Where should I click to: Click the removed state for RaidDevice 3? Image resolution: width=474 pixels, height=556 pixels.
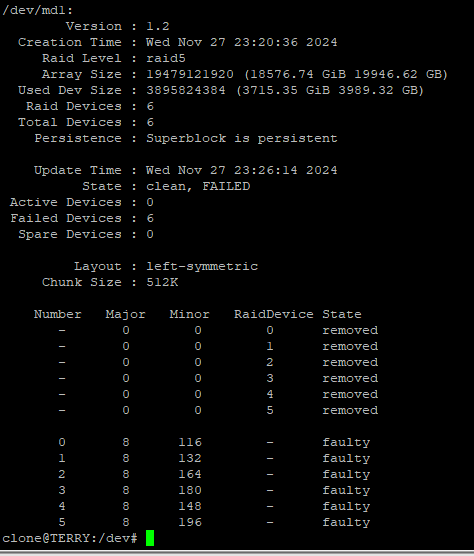tap(350, 378)
